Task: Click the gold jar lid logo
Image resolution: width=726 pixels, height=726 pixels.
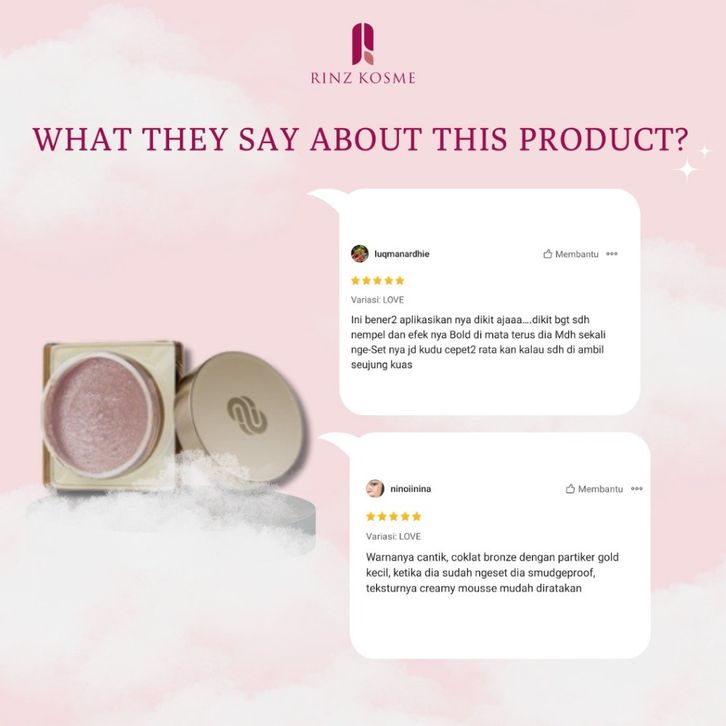Action: (x=247, y=415)
